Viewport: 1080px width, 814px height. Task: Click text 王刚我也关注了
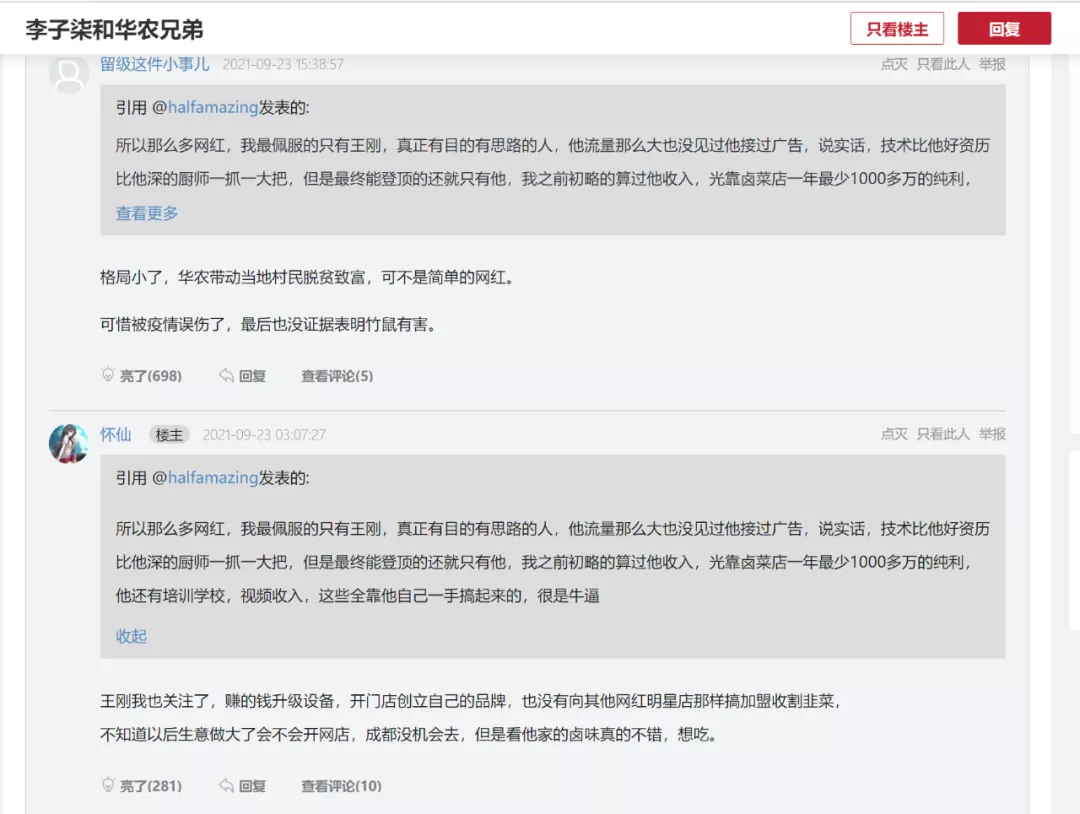tap(154, 701)
